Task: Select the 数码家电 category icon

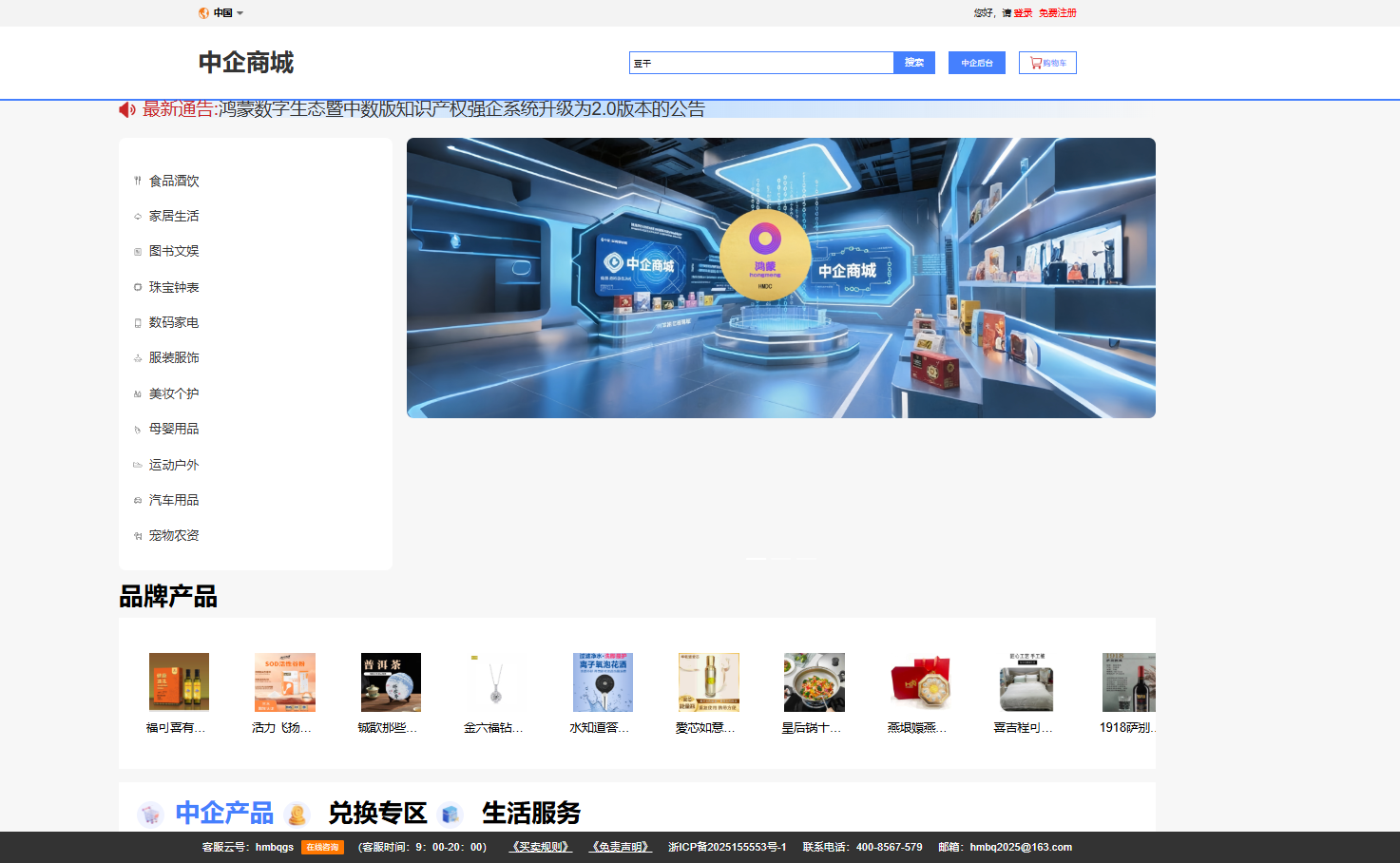Action: [137, 322]
